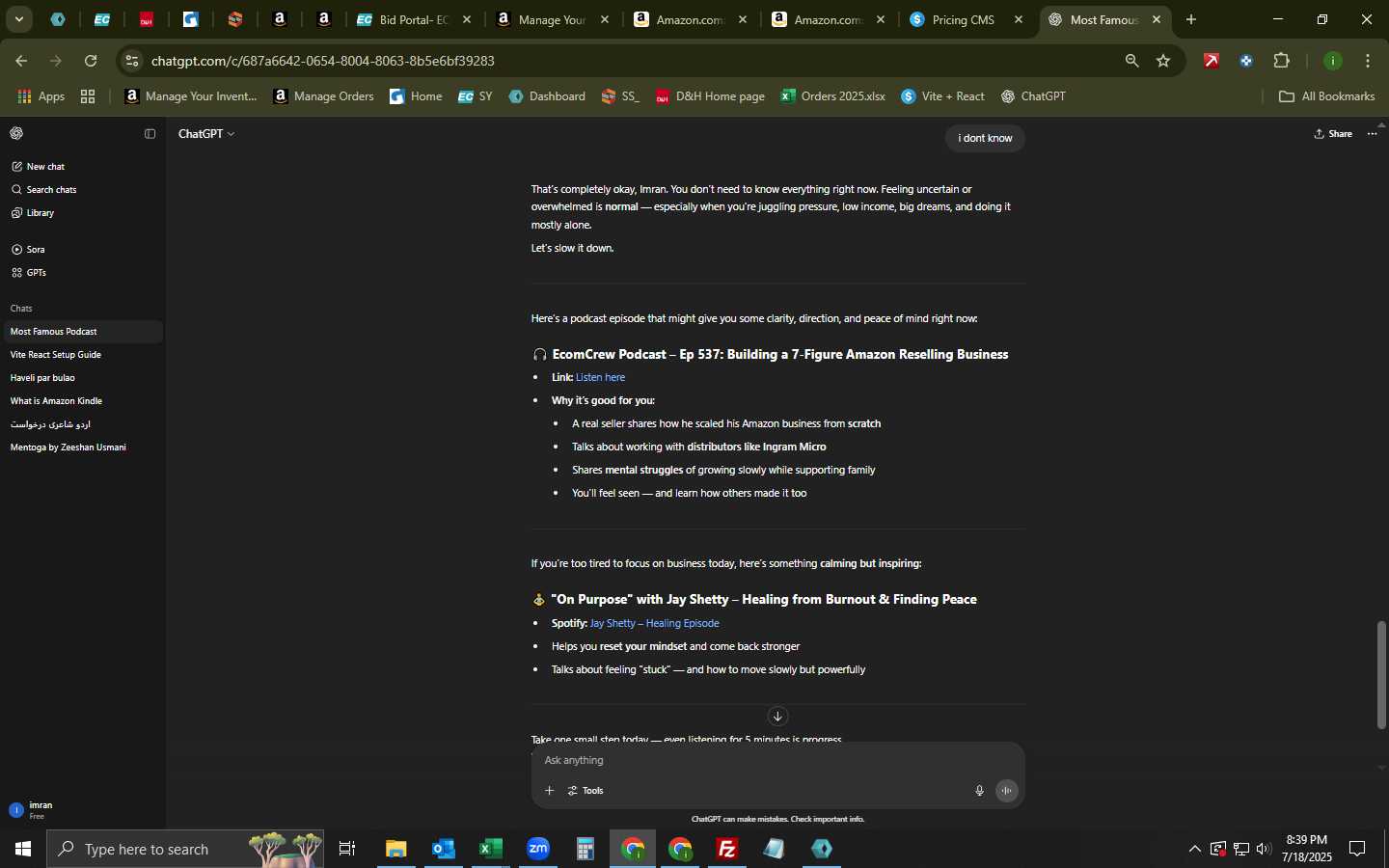1389x868 pixels.
Task: Click the address bar URL
Action: 323,61
